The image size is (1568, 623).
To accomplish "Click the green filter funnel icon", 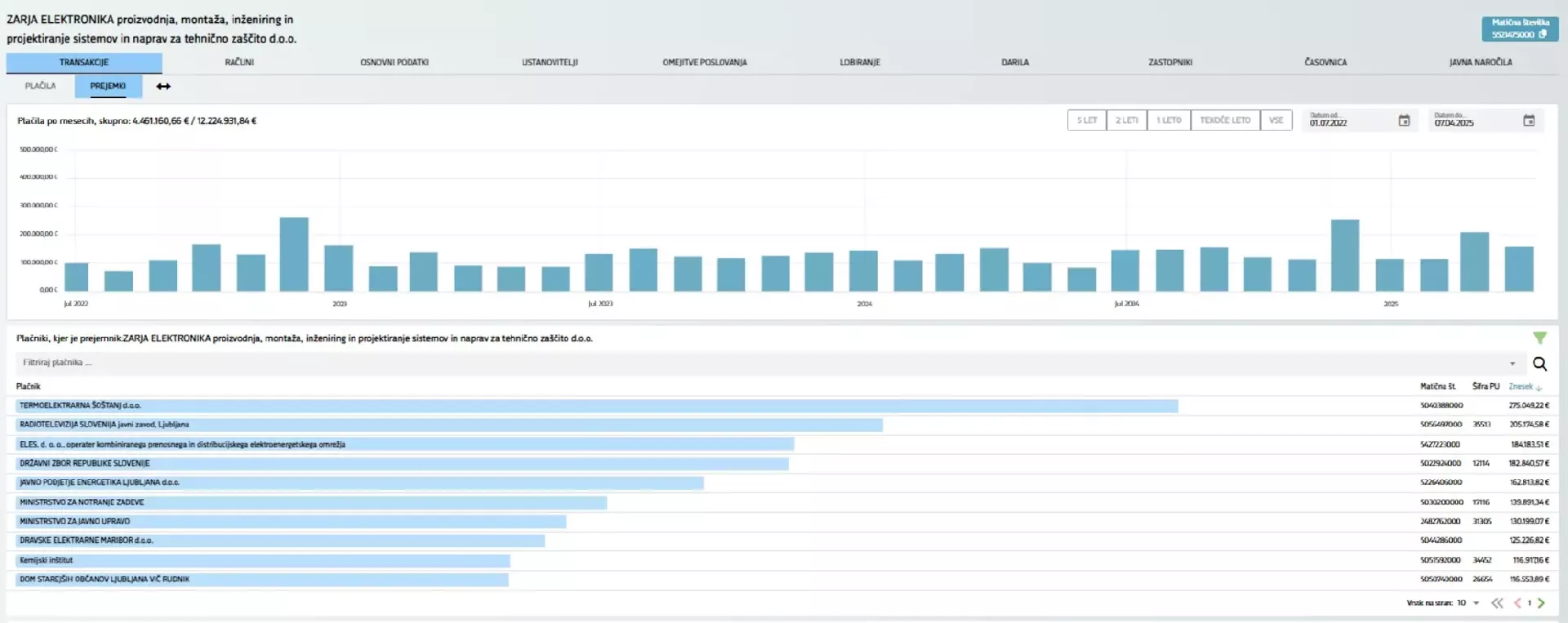I will coord(1539,338).
